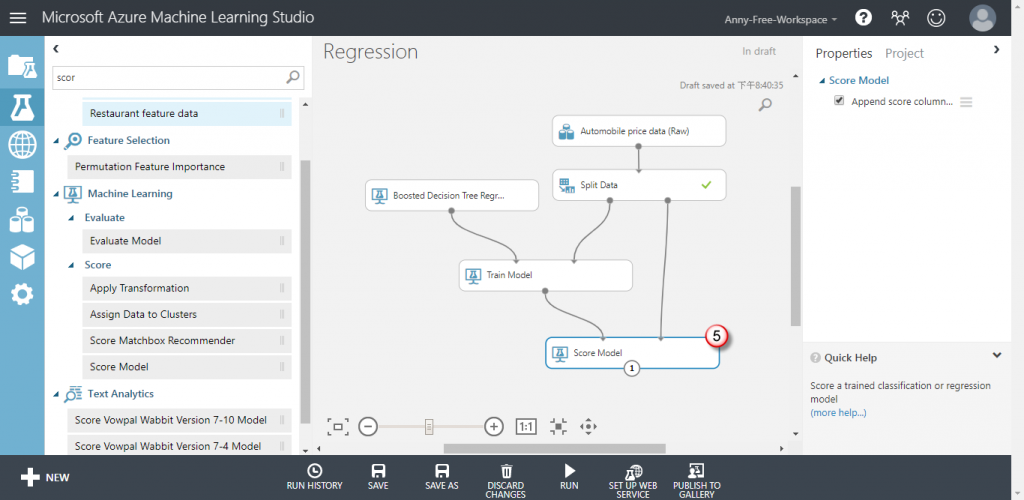Image resolution: width=1024 pixels, height=500 pixels.
Task: Toggle the Append score columns checkbox
Action: (x=839, y=101)
